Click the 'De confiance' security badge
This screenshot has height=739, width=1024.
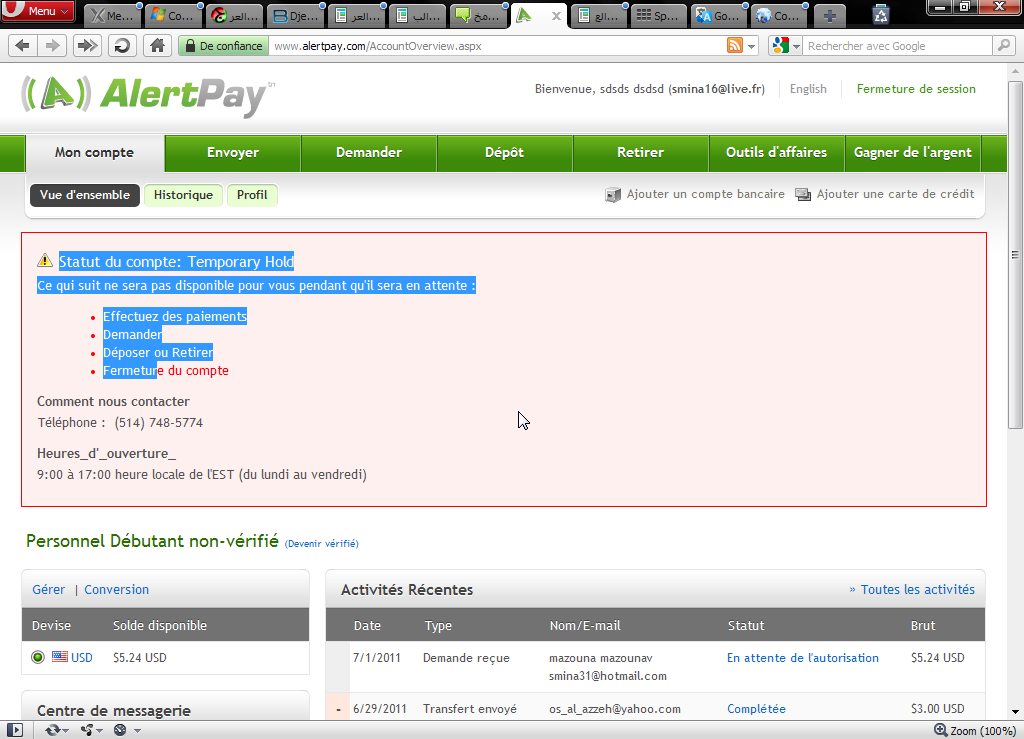pos(224,46)
